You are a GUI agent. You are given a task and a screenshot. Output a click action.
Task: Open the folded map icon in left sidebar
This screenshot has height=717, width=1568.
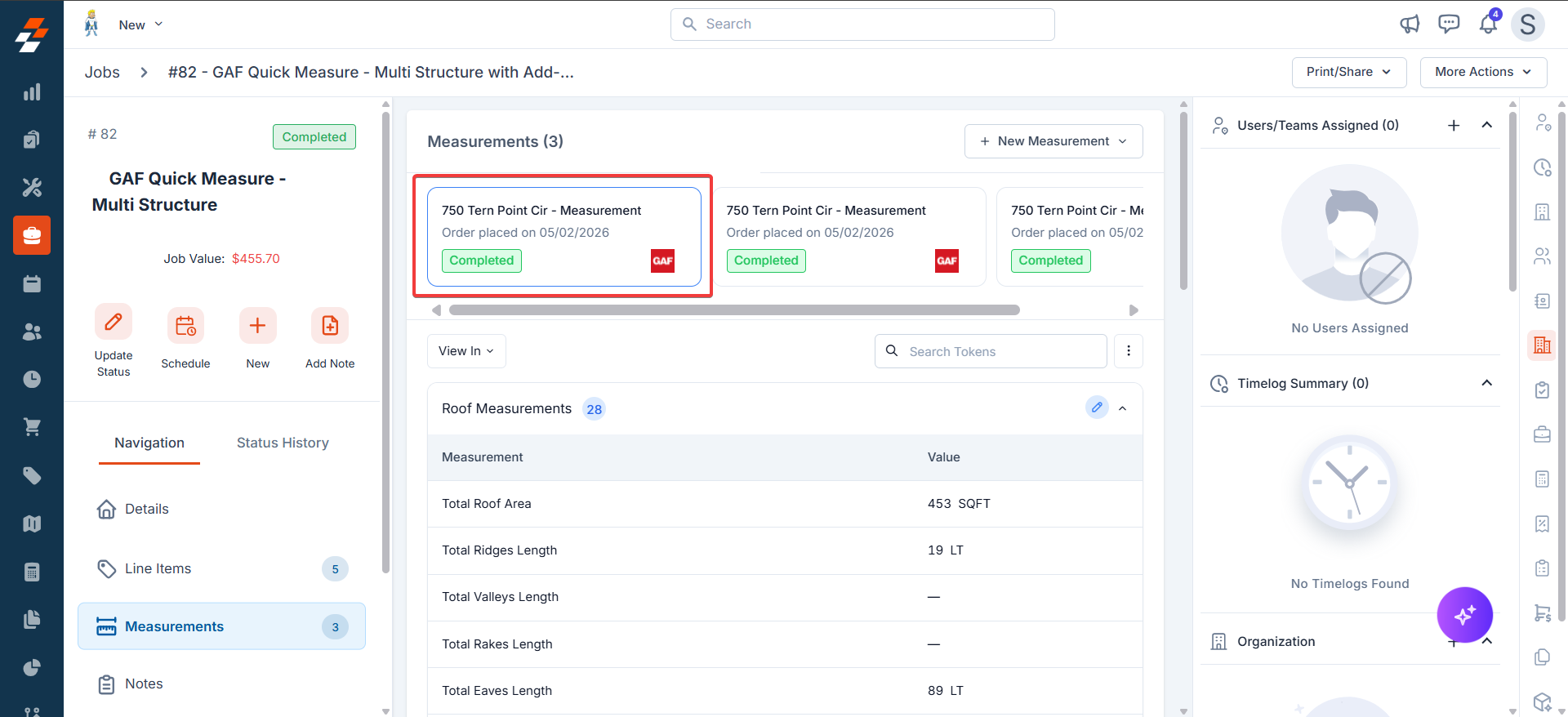tap(32, 523)
